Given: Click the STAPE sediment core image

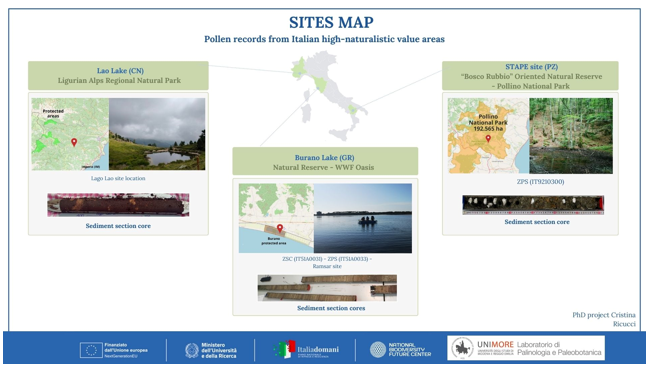Looking at the screenshot, I should [x=533, y=205].
